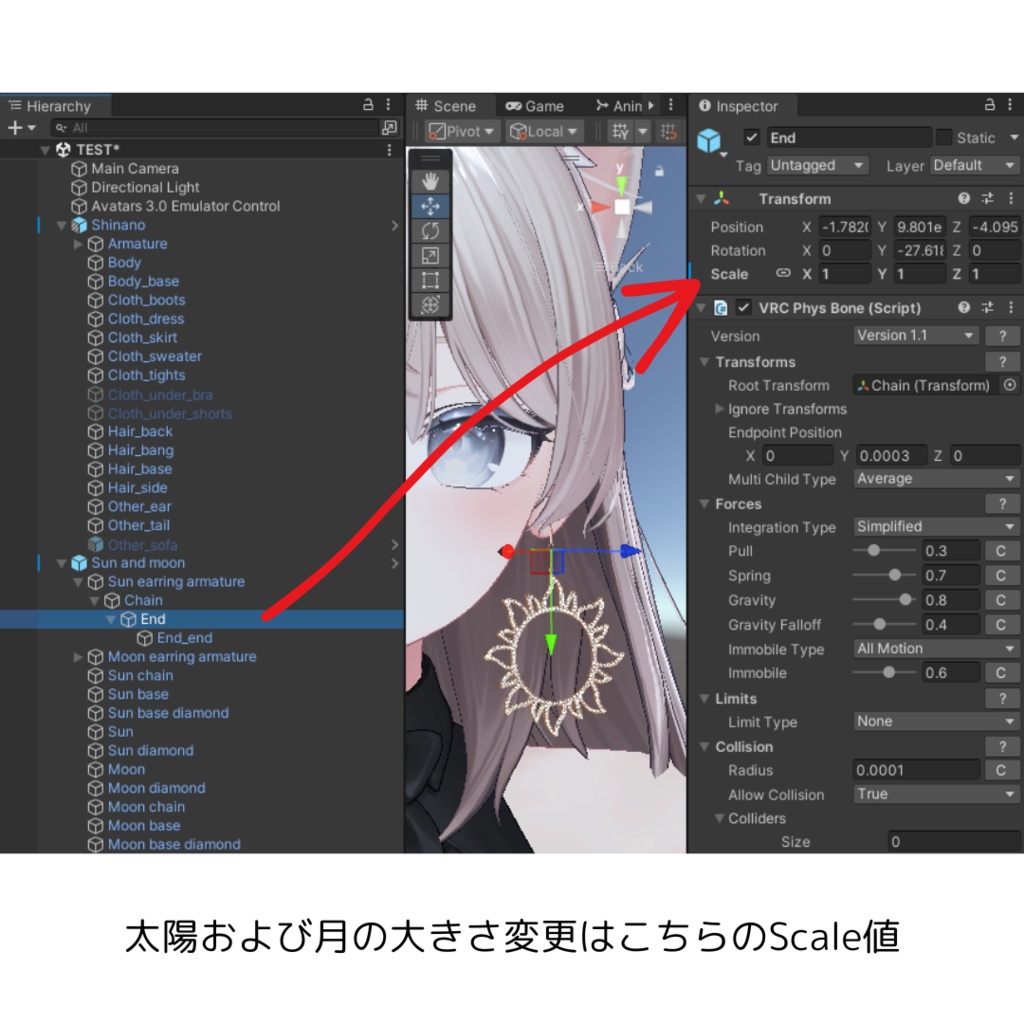Open the Inspector panel options menu
The image size is (1024, 1024).
pyautogui.click(x=1010, y=104)
